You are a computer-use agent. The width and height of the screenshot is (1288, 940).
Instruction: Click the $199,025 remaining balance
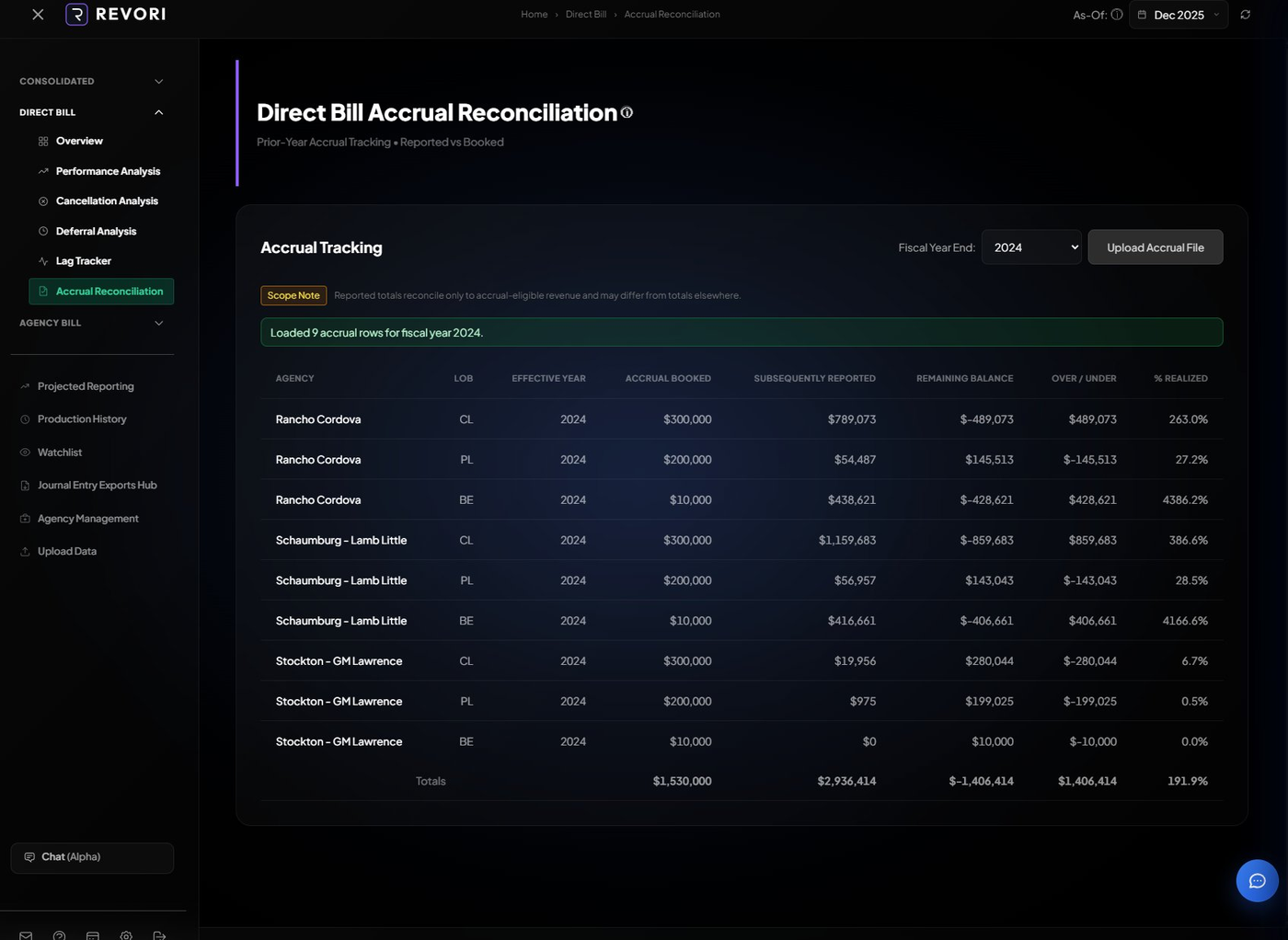(x=989, y=702)
